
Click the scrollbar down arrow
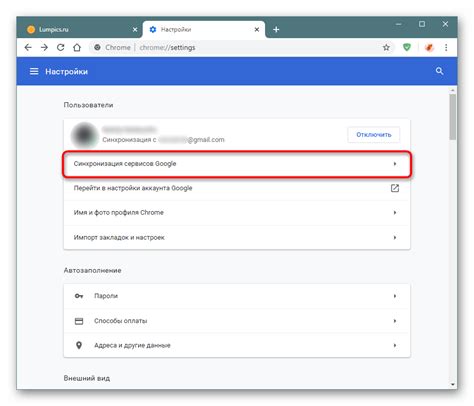pos(452,385)
